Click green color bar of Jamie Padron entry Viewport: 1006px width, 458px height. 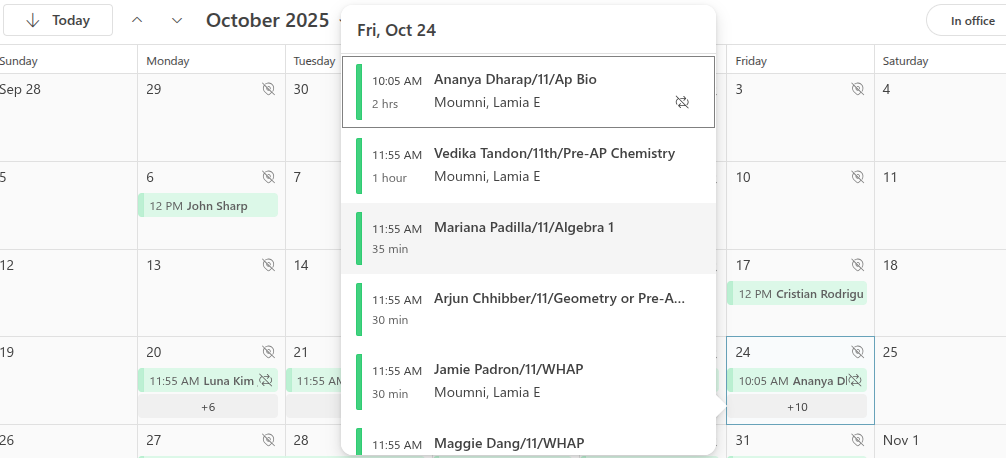(359, 381)
